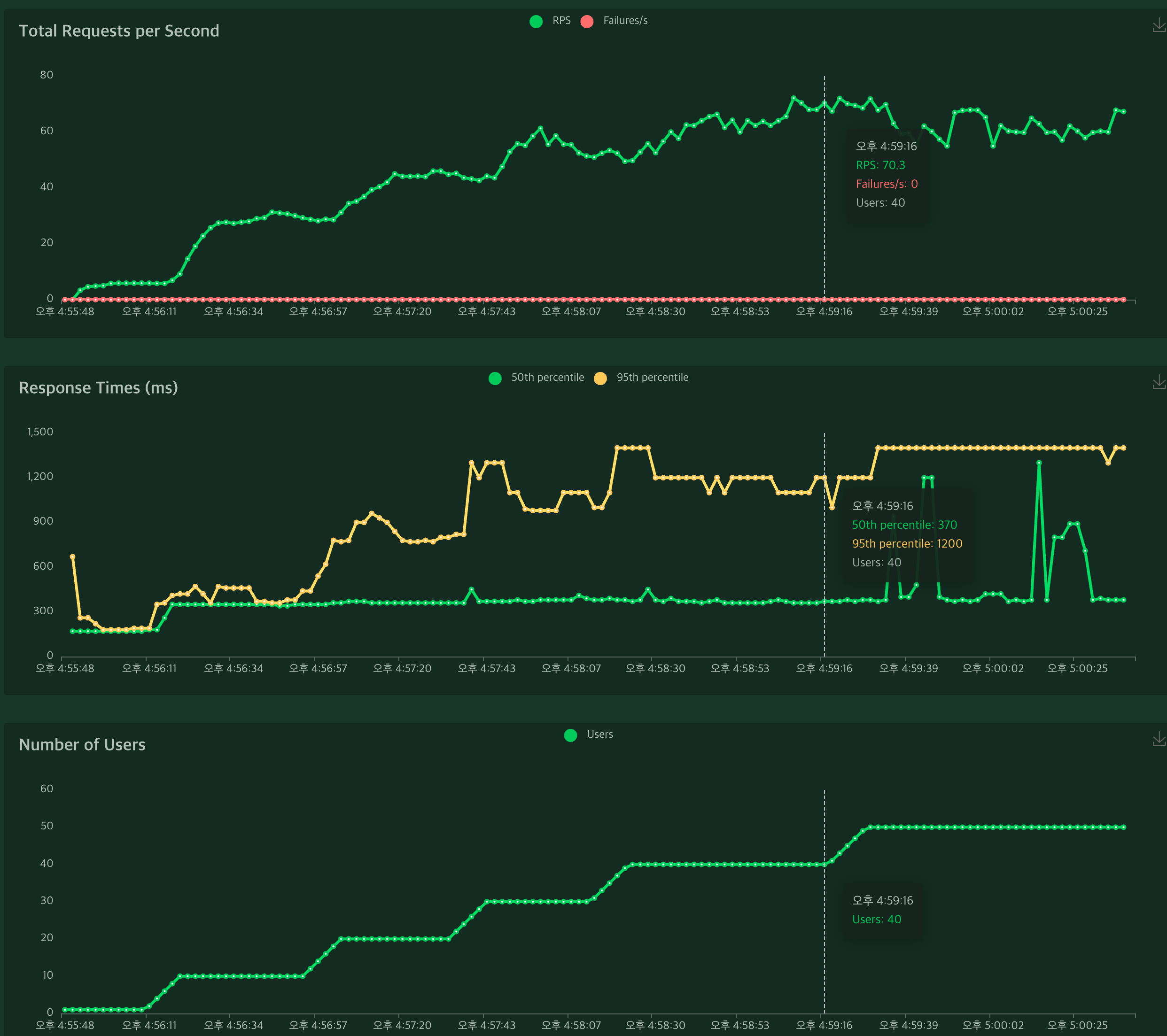Toggle the 95th percentile legend label
Screen dimensions: 1167x1036
[x=652, y=377]
